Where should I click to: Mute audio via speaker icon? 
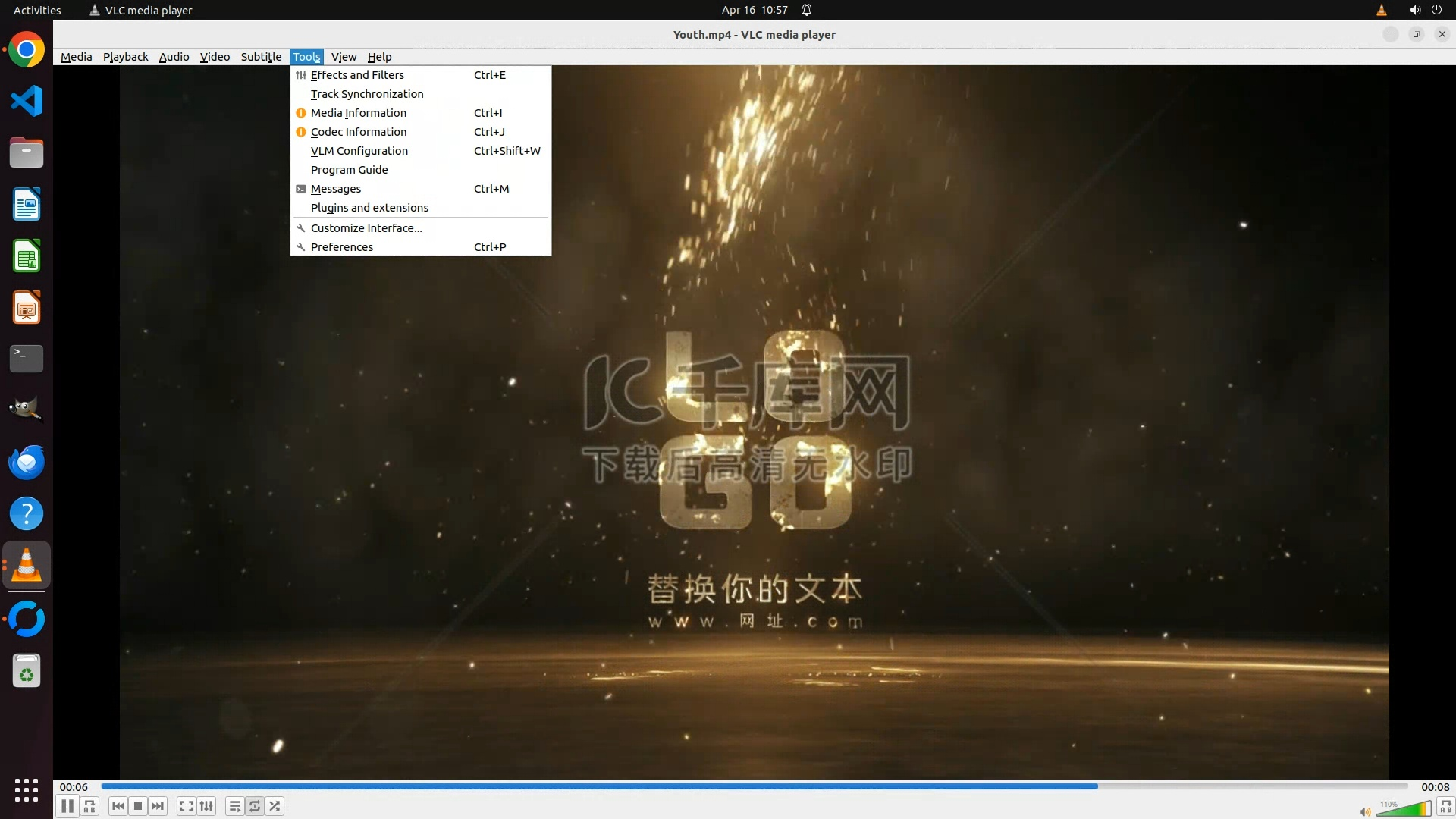point(1365,811)
